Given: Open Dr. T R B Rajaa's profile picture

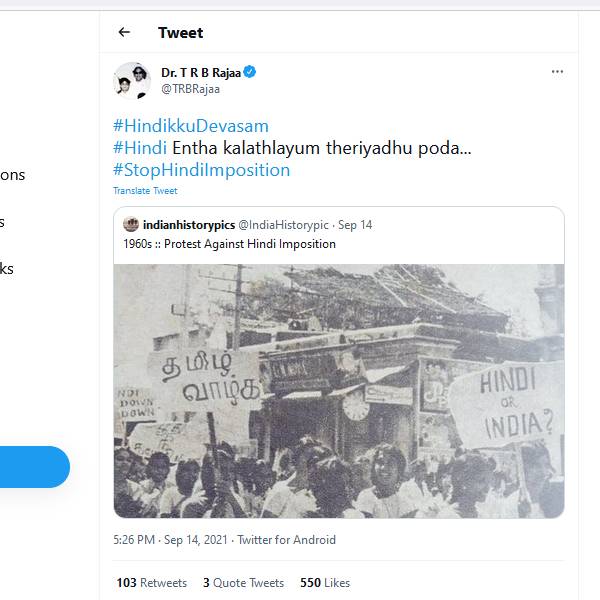Looking at the screenshot, I should pyautogui.click(x=132, y=80).
